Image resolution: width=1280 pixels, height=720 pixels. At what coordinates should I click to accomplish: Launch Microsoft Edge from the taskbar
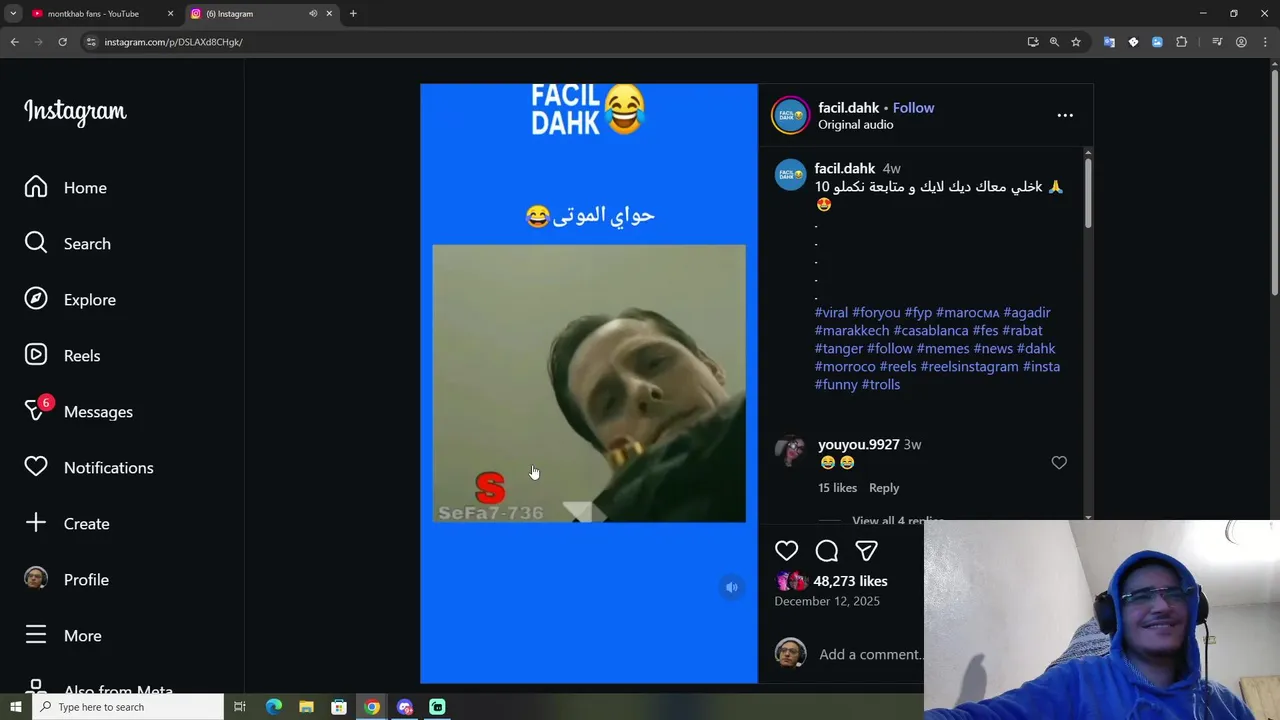pyautogui.click(x=273, y=707)
